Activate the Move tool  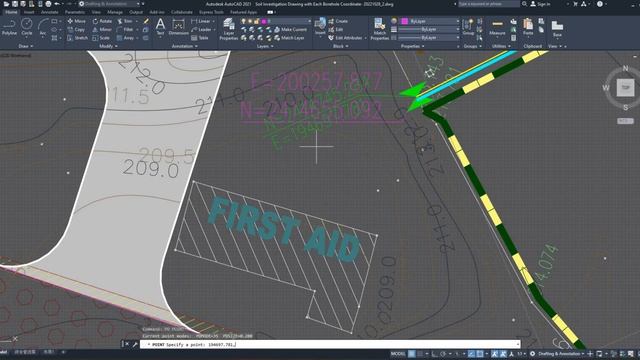coord(76,21)
